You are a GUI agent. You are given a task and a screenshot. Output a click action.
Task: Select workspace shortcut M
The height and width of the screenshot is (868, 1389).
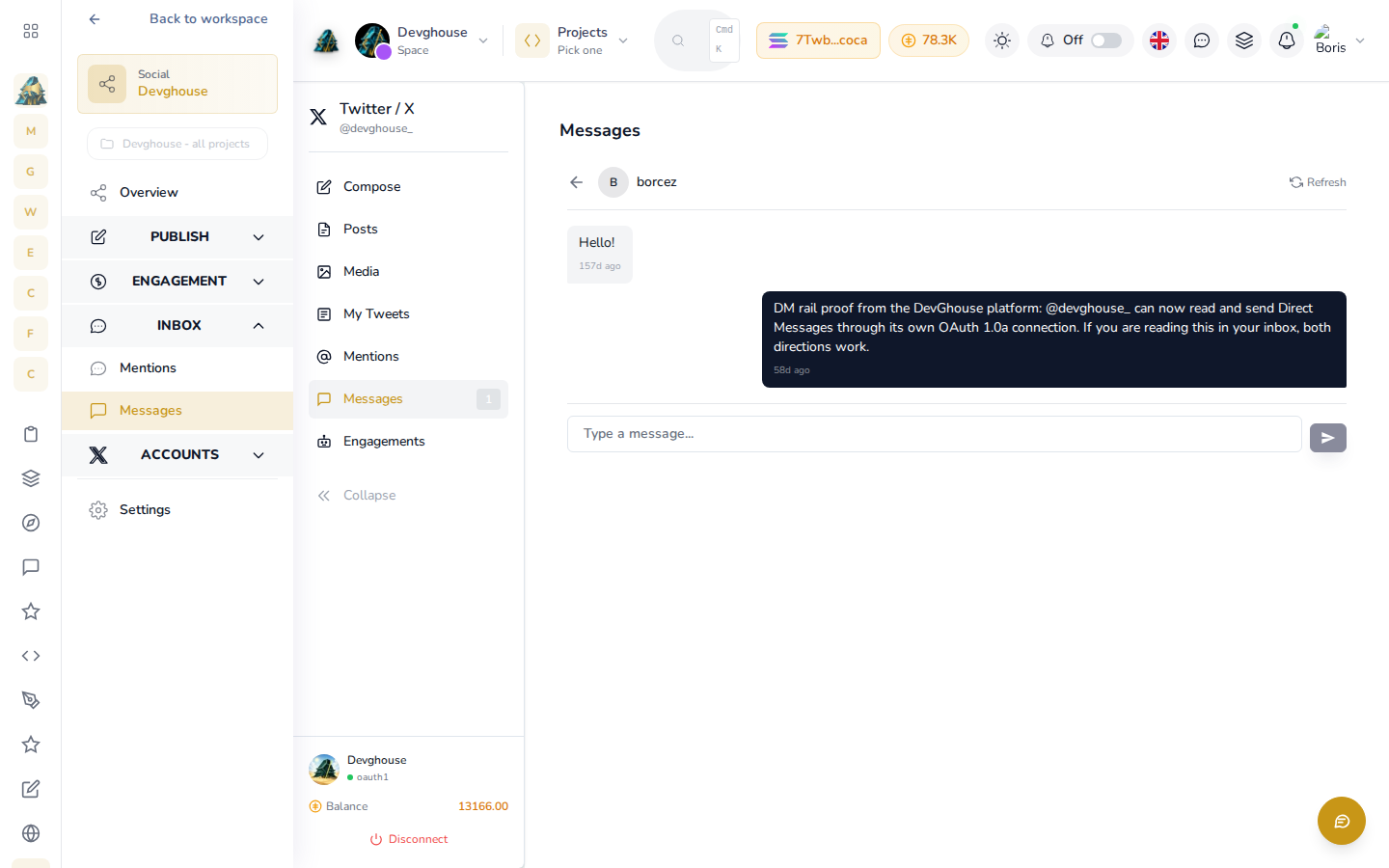tap(31, 131)
